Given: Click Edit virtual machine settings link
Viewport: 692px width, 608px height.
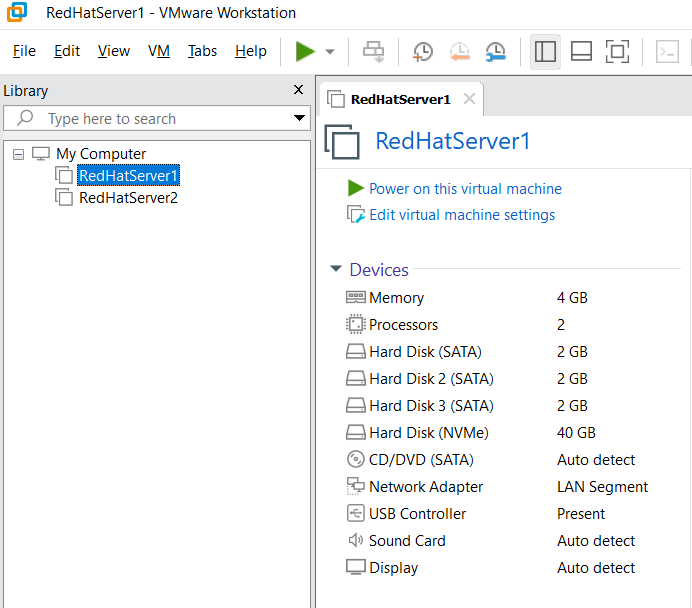Looking at the screenshot, I should pyautogui.click(x=462, y=215).
